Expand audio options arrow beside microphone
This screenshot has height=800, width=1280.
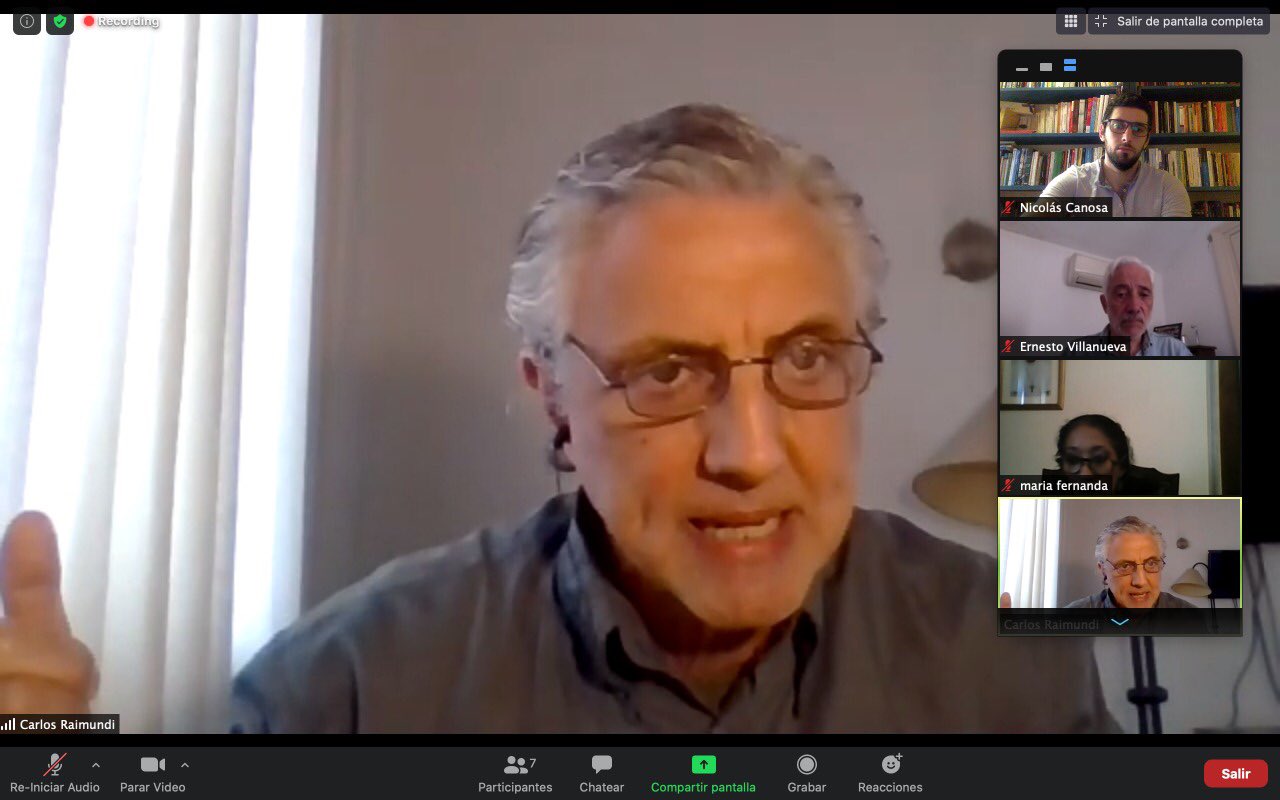click(x=96, y=765)
